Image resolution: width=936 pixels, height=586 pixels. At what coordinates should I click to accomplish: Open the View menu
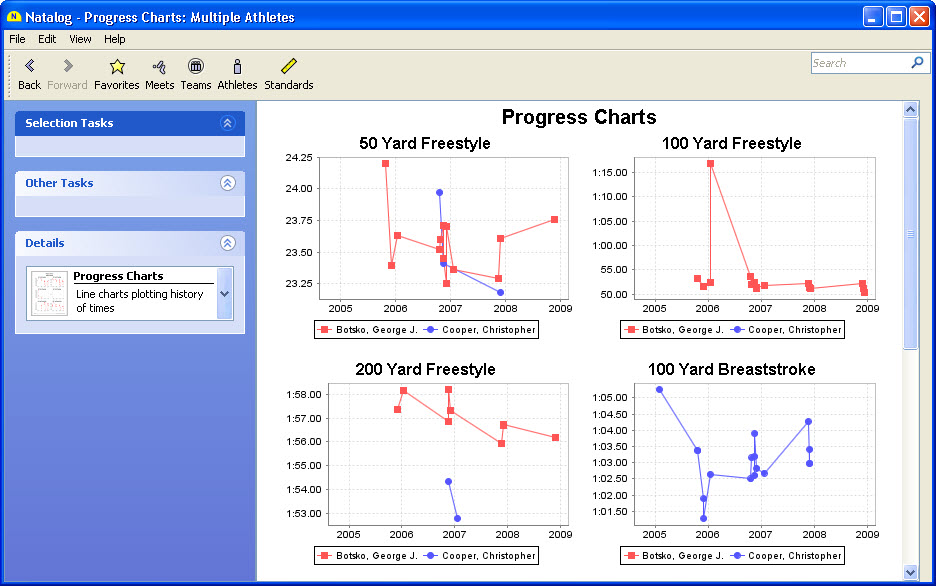point(80,39)
